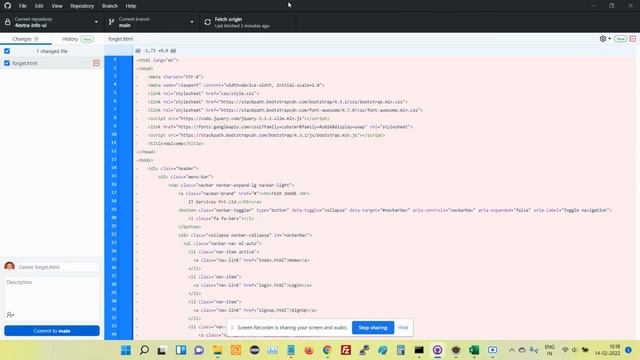Open the Help menu

[131, 6]
